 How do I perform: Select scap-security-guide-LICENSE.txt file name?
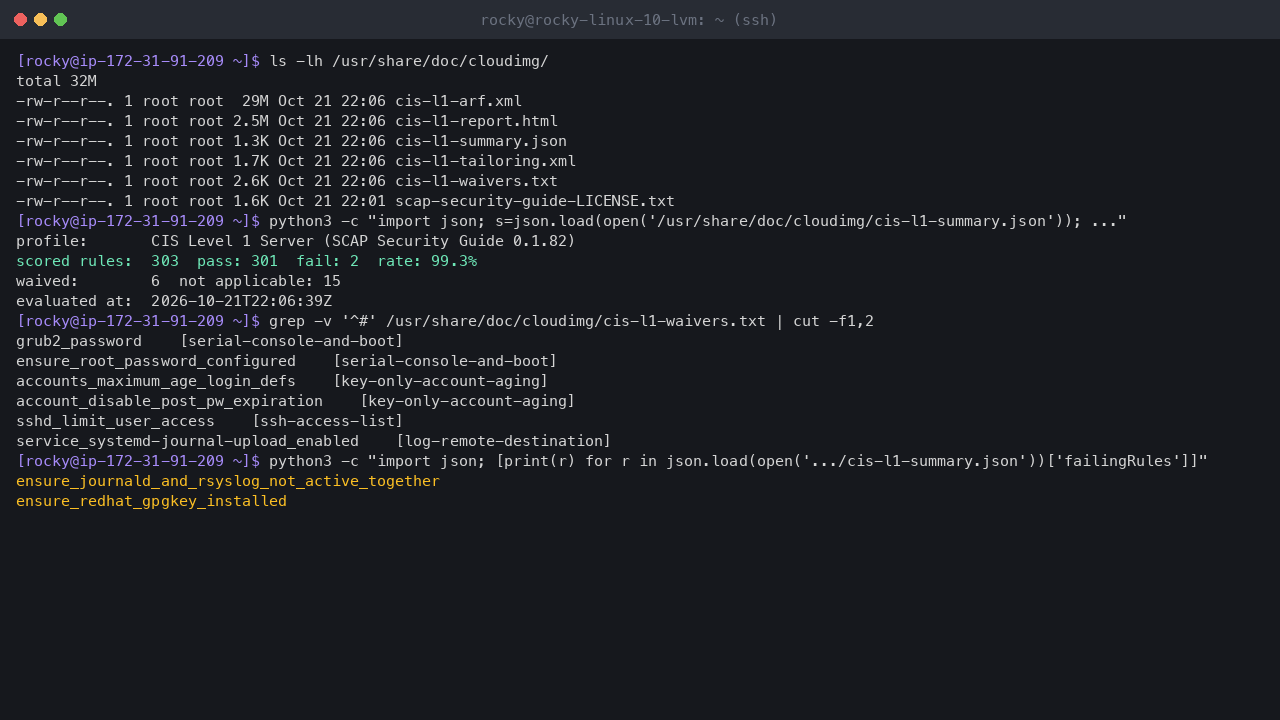pos(535,201)
